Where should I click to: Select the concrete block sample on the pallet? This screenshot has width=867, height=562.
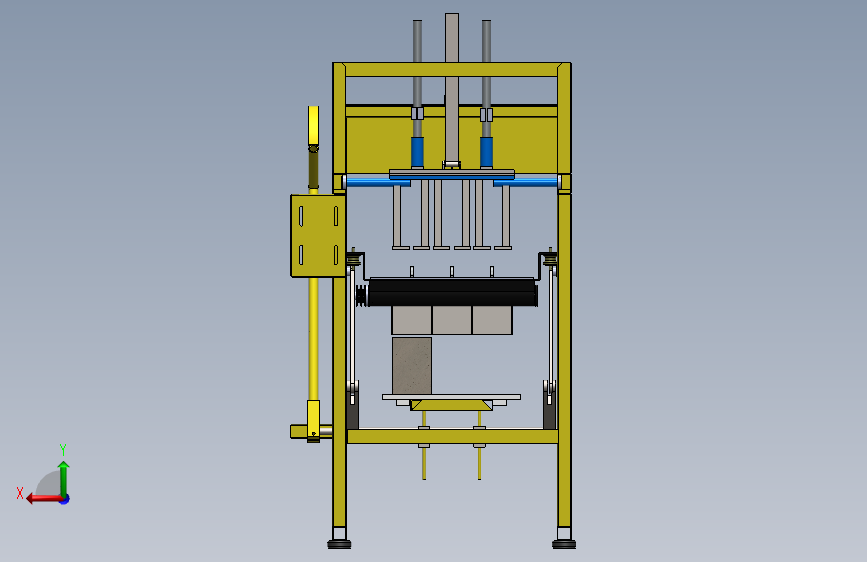(x=412, y=366)
